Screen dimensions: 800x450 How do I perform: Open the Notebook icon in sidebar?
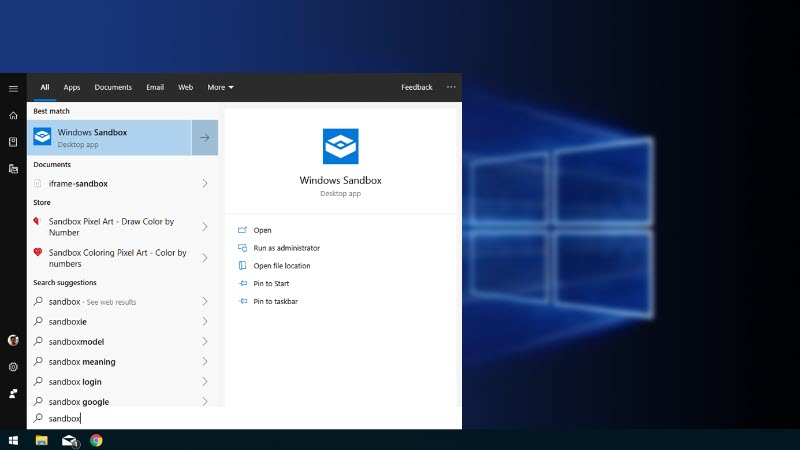(13, 142)
